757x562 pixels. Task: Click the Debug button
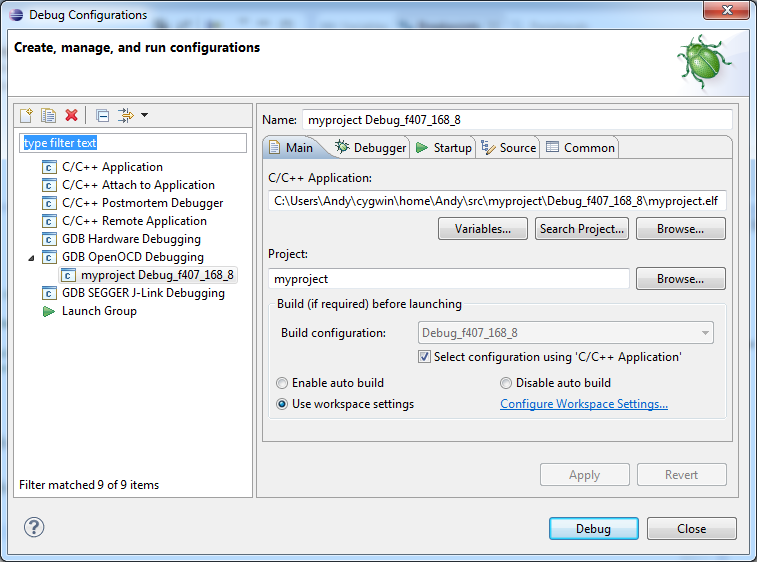coord(593,529)
